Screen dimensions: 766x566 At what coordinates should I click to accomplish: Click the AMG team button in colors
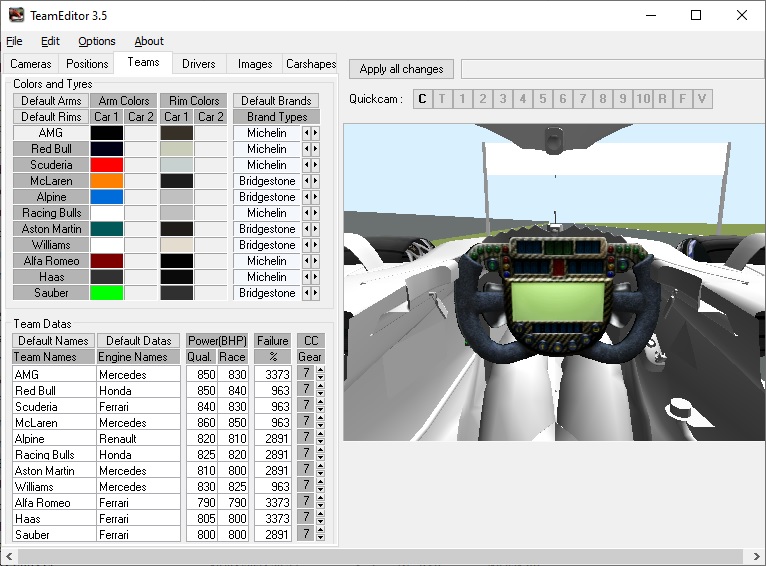coord(51,133)
